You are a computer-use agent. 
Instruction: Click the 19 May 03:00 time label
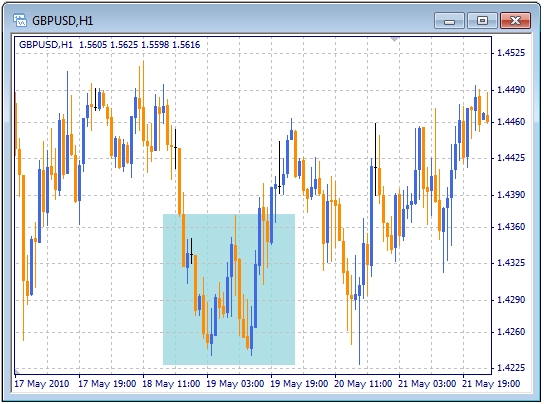(235, 384)
